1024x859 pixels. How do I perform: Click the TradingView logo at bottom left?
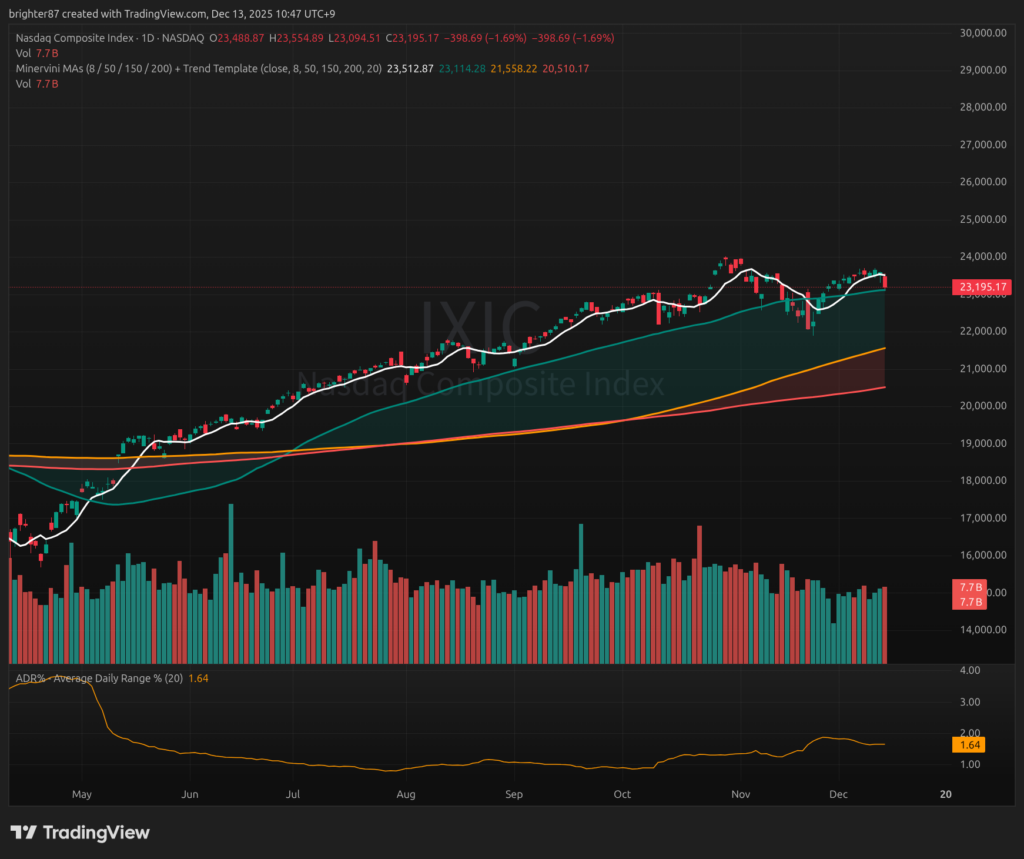click(80, 833)
